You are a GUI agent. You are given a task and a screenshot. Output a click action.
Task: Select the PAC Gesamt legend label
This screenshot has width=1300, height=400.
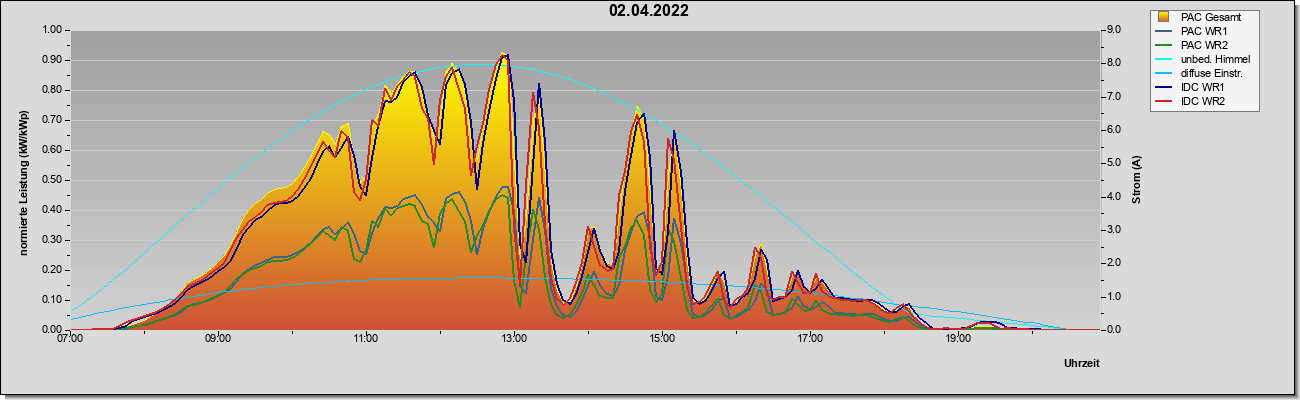pyautogui.click(x=1211, y=17)
